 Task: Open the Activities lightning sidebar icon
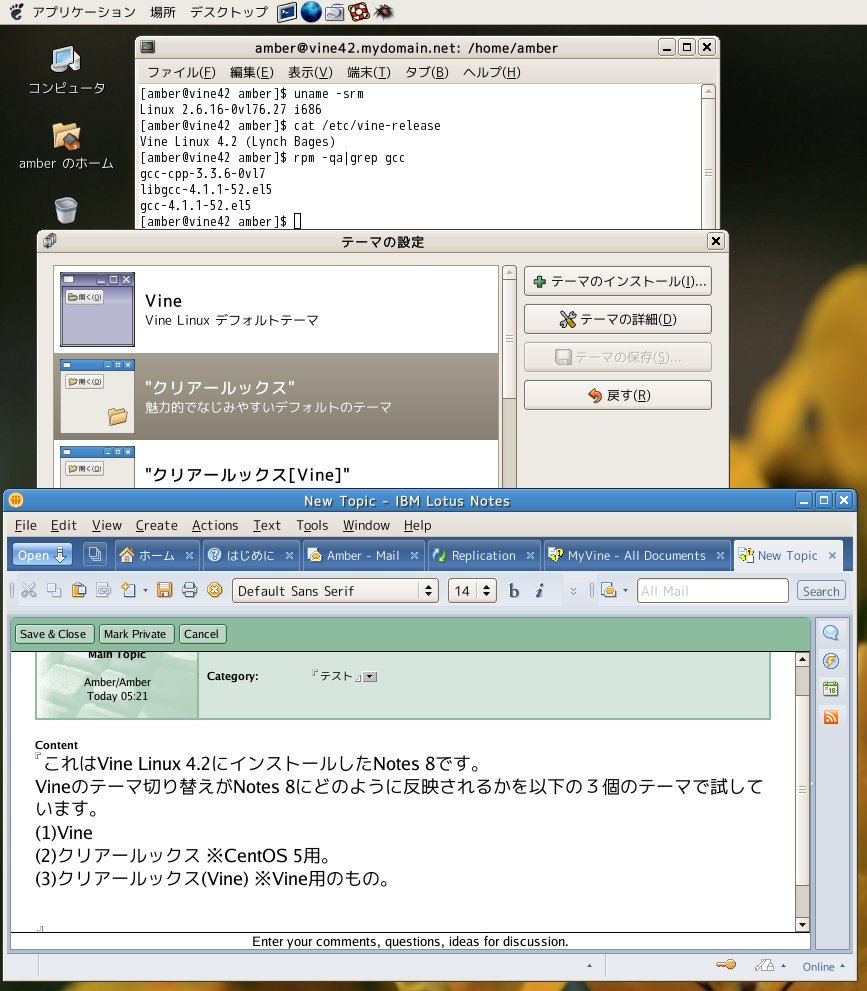[830, 661]
